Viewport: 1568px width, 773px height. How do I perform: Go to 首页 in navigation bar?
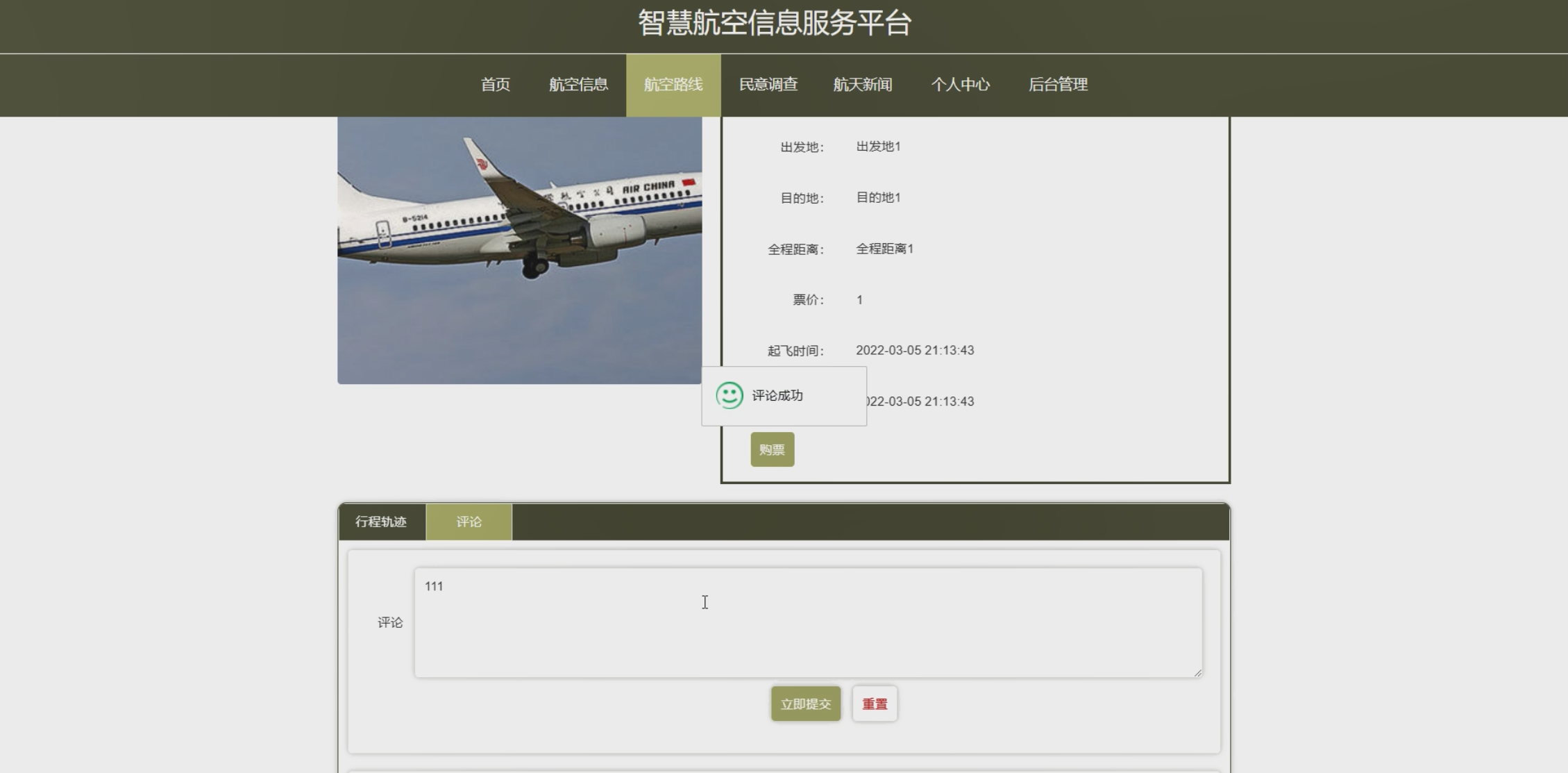tap(496, 85)
